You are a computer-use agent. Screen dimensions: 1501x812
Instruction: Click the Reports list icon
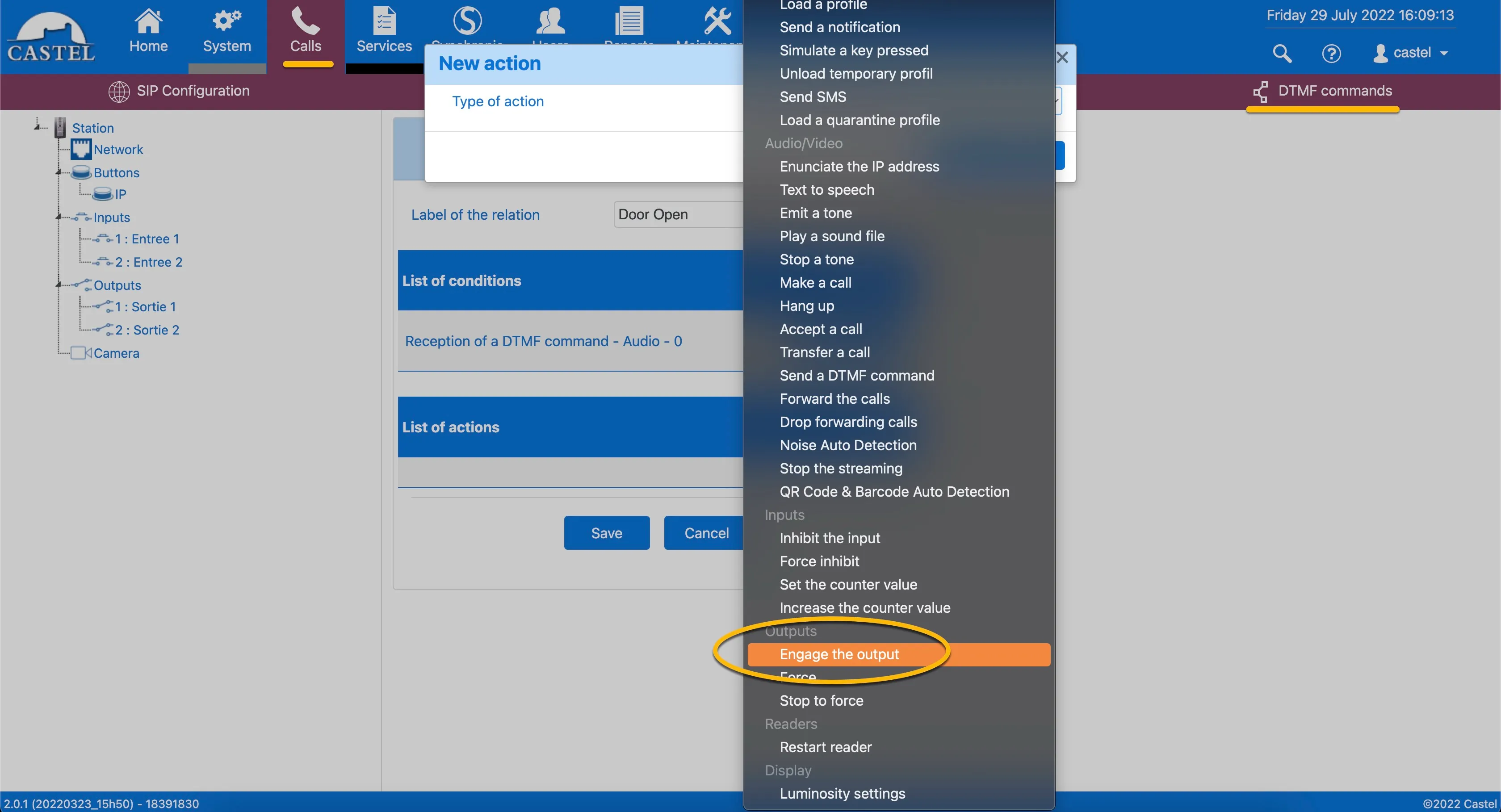coord(629,21)
